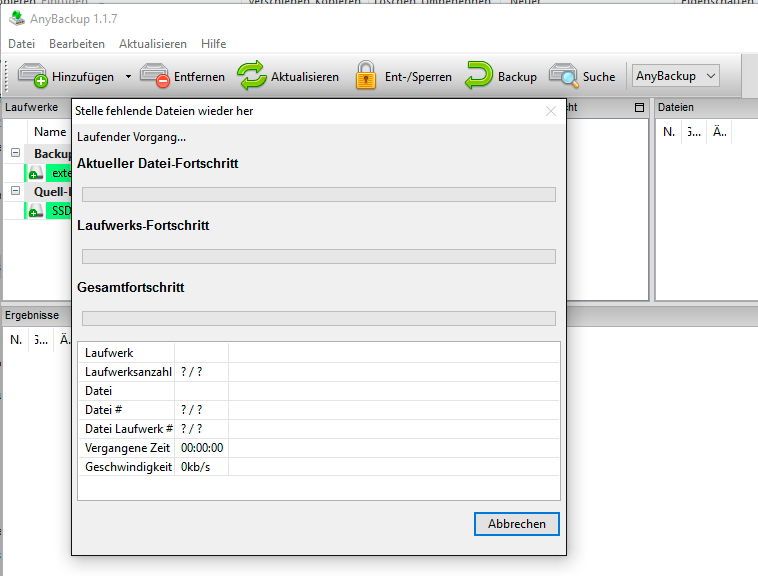Open the Hinzufügen dropdown arrow
The height and width of the screenshot is (576, 758).
128,76
